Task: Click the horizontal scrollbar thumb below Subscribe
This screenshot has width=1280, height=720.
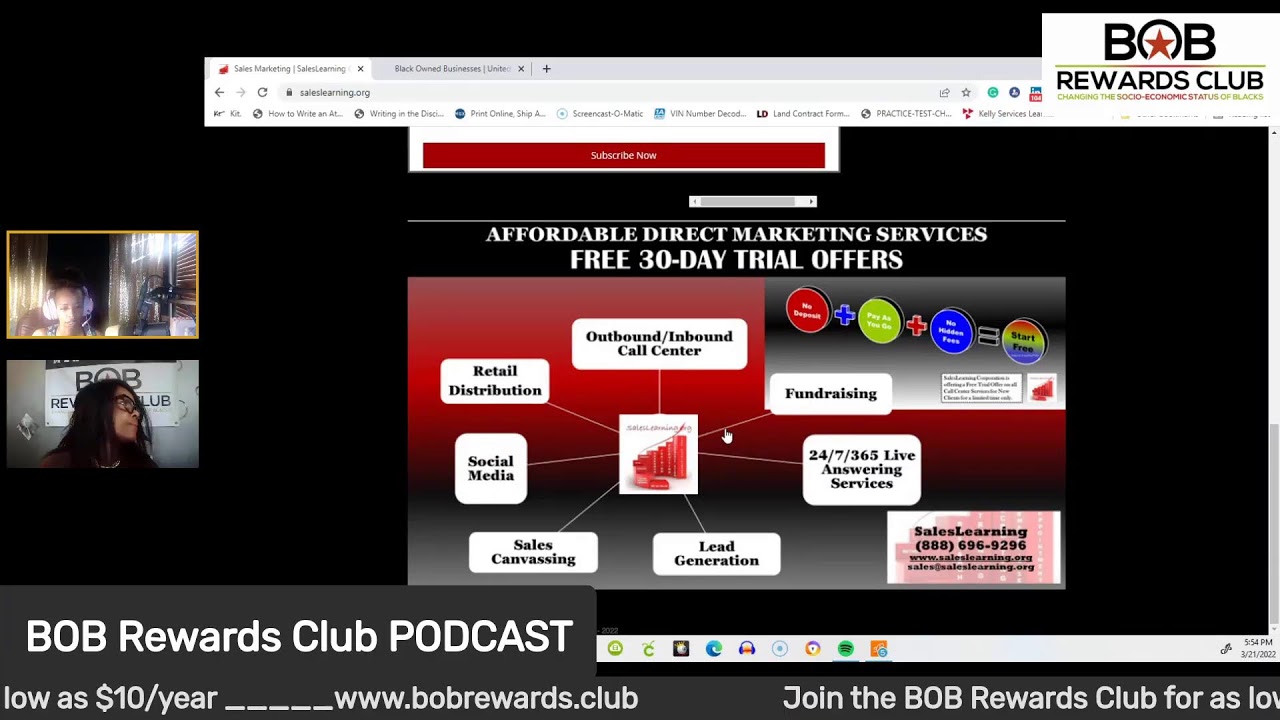Action: coord(747,202)
